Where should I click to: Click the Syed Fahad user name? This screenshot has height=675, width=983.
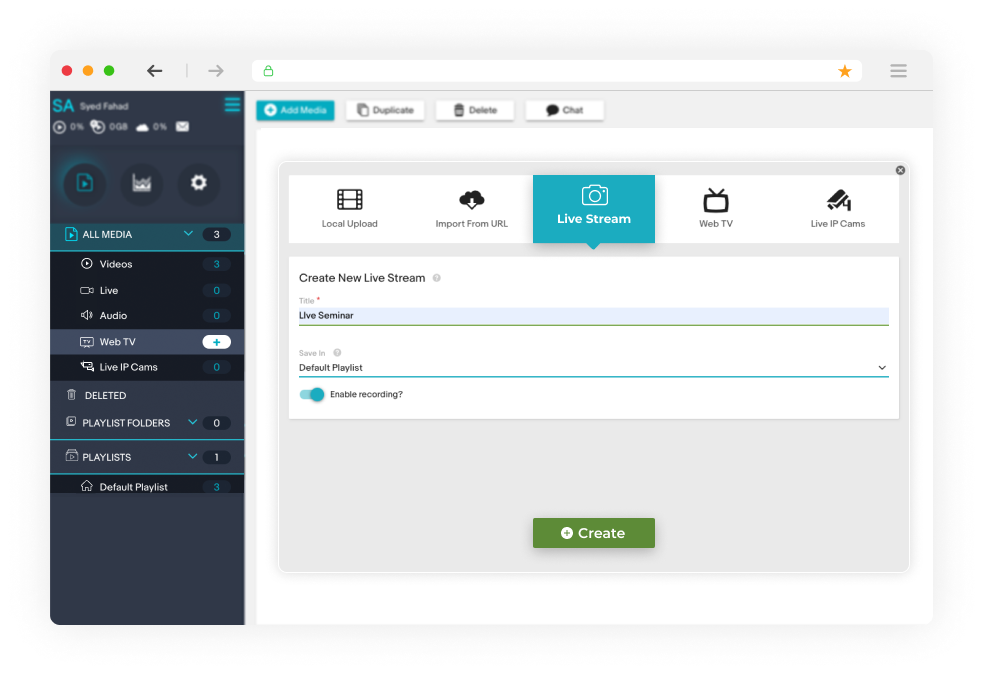[x=104, y=106]
